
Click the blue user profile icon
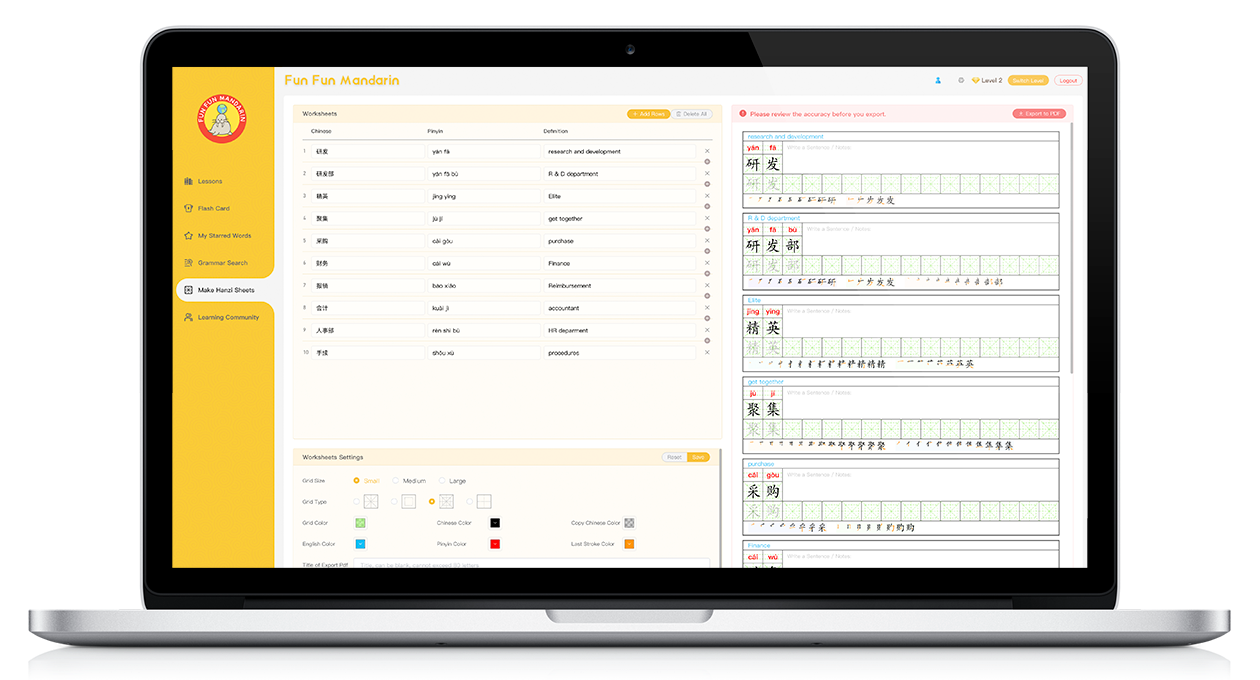pos(938,80)
